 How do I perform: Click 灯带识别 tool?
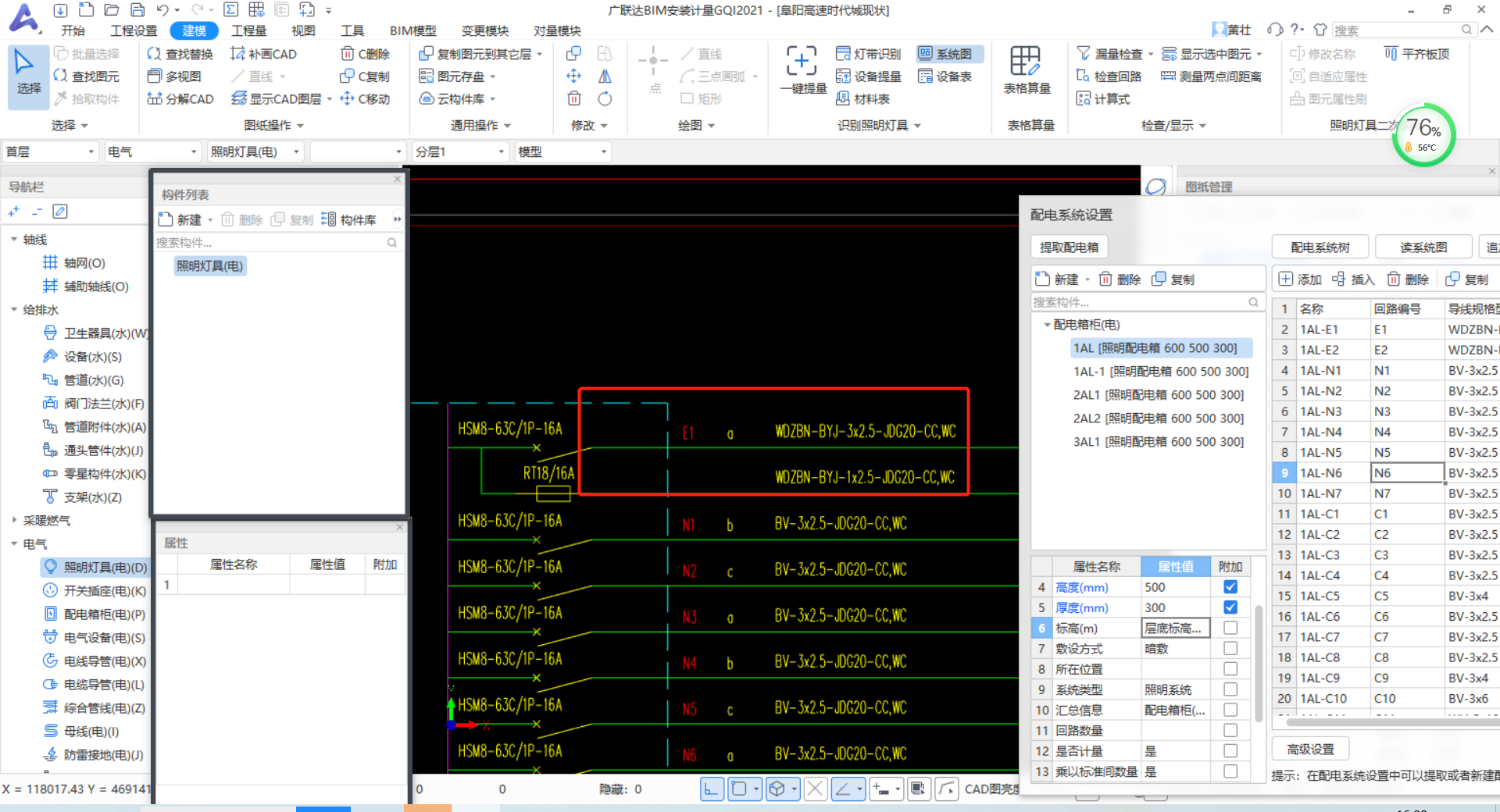869,54
